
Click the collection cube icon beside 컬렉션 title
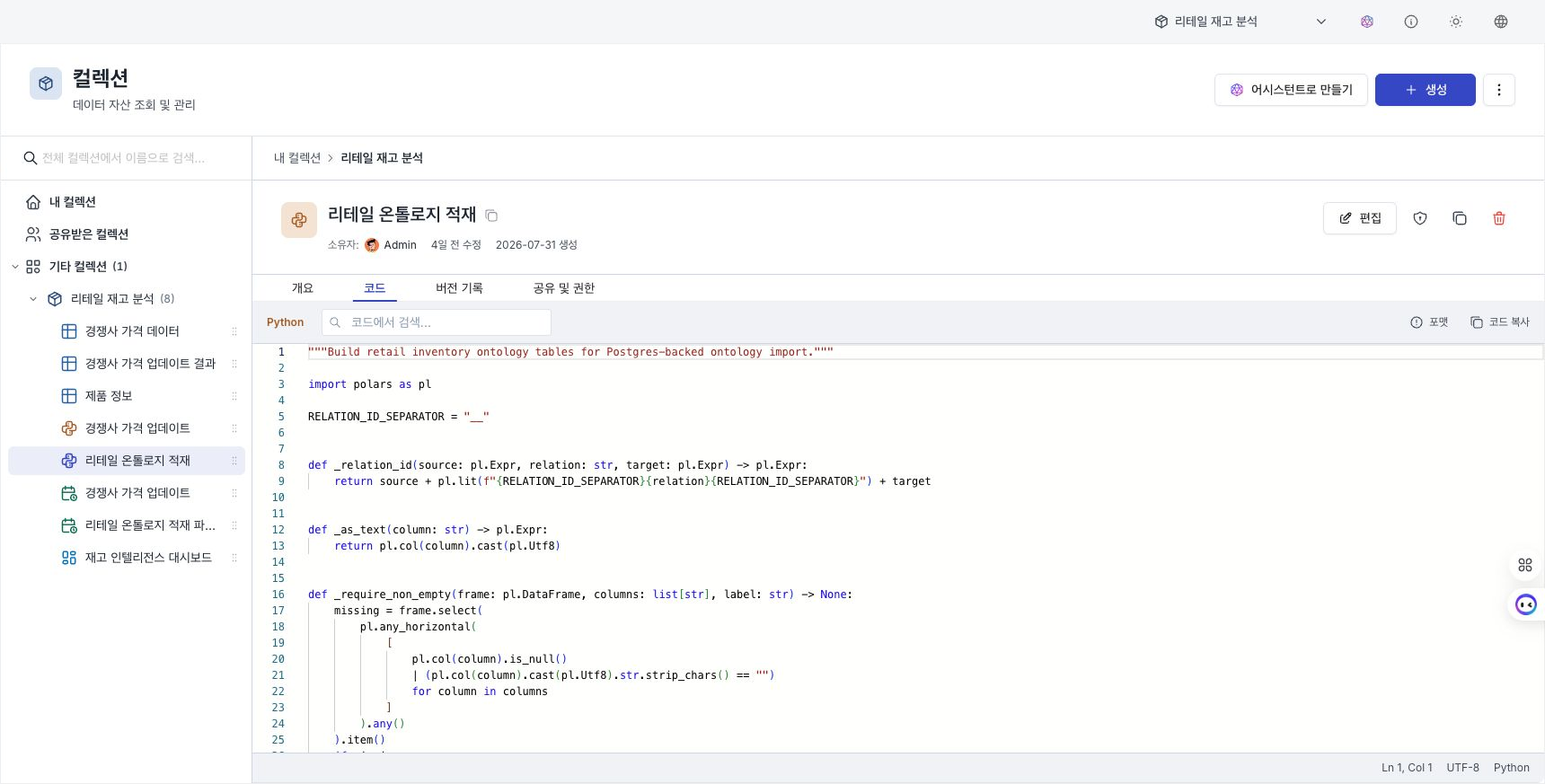[46, 84]
